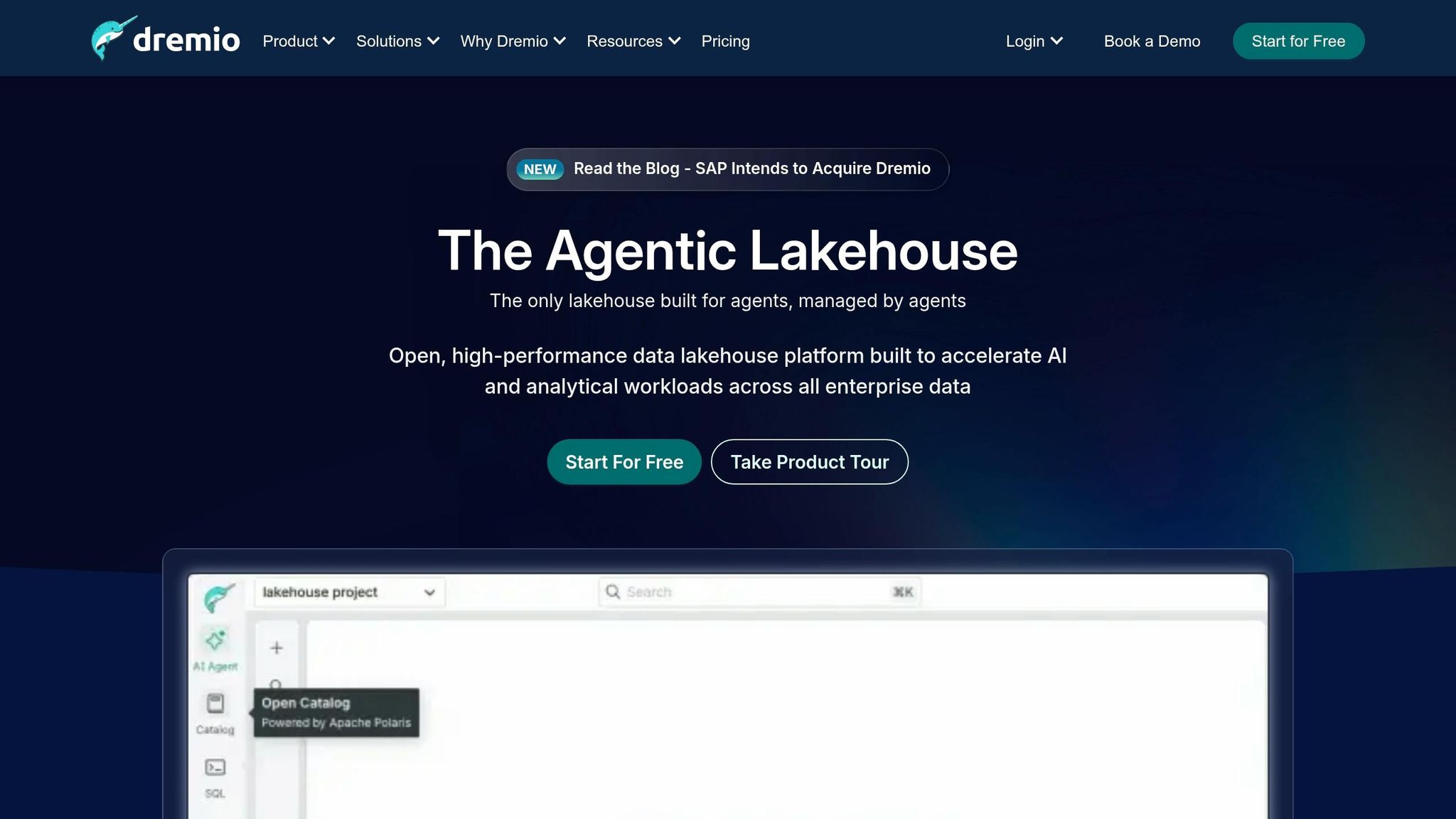The width and height of the screenshot is (1456, 819).
Task: Click Start for Free in the navigation bar
Action: (x=1298, y=41)
